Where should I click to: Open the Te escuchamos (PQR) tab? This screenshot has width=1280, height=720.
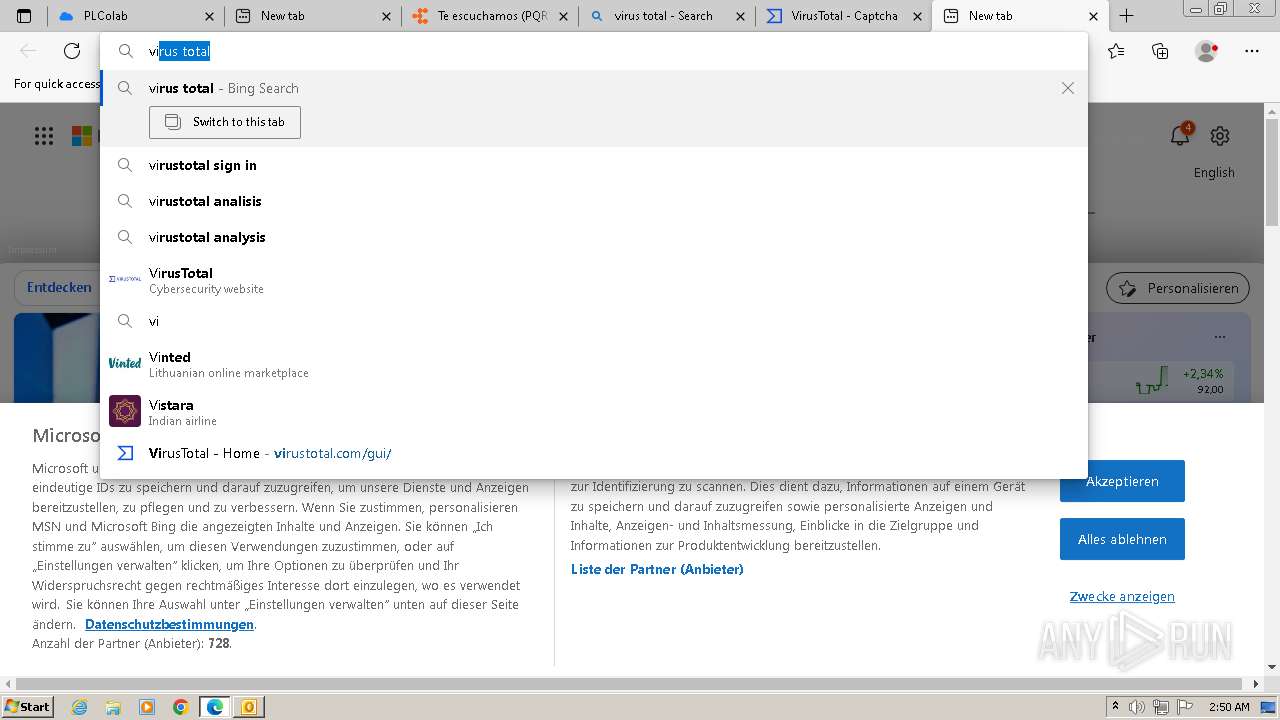click(490, 16)
